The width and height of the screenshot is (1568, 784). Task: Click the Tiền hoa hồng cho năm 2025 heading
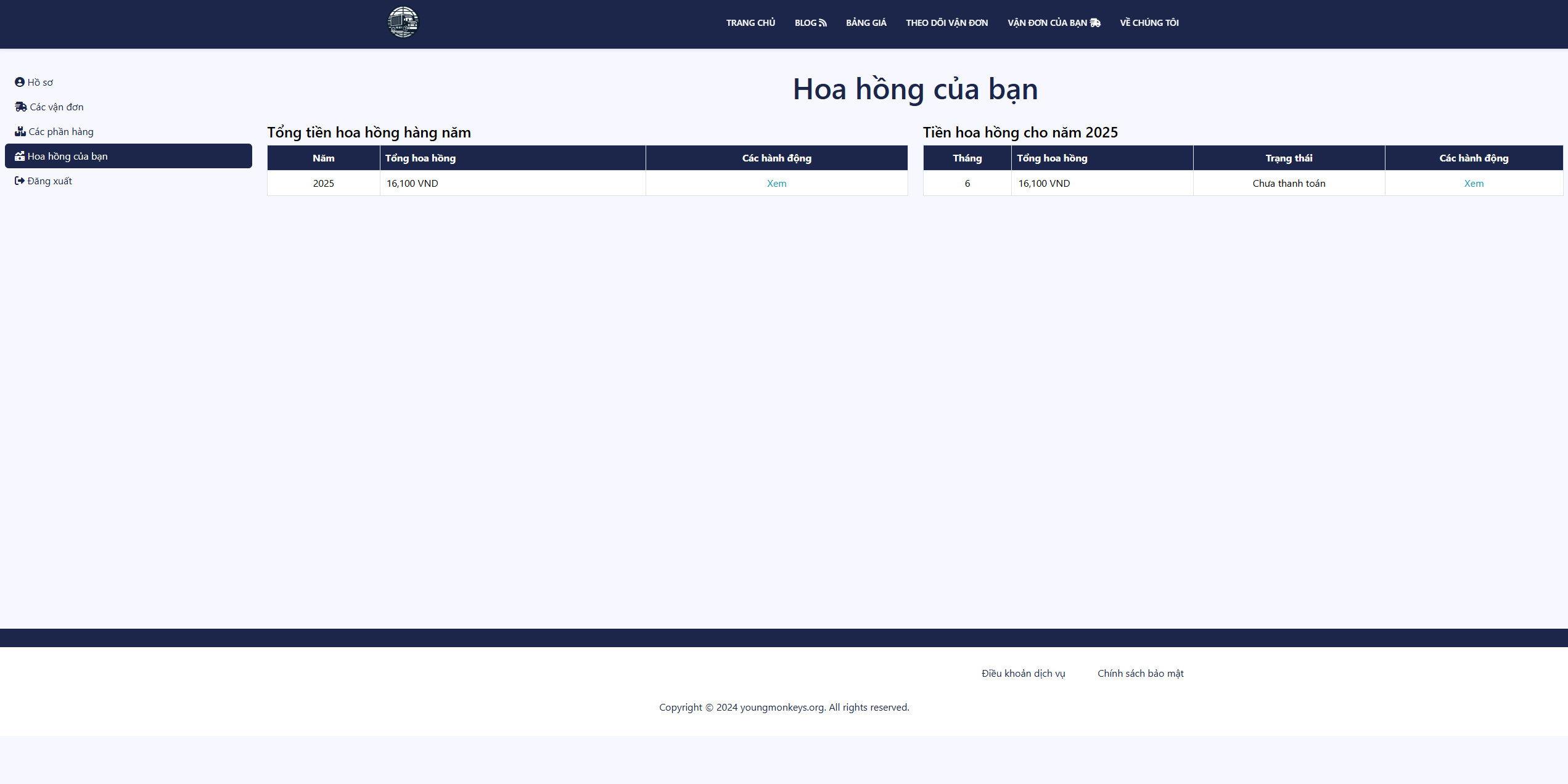point(1020,133)
